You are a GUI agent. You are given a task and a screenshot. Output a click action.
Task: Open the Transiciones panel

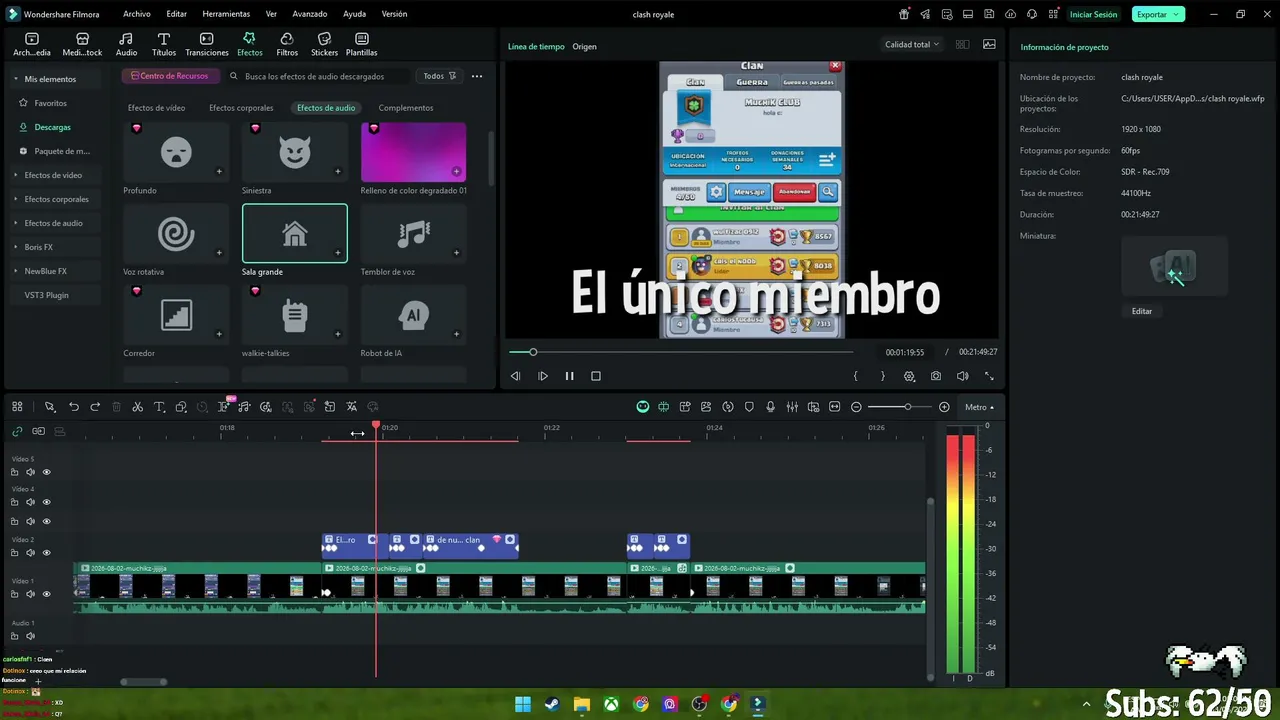click(207, 44)
